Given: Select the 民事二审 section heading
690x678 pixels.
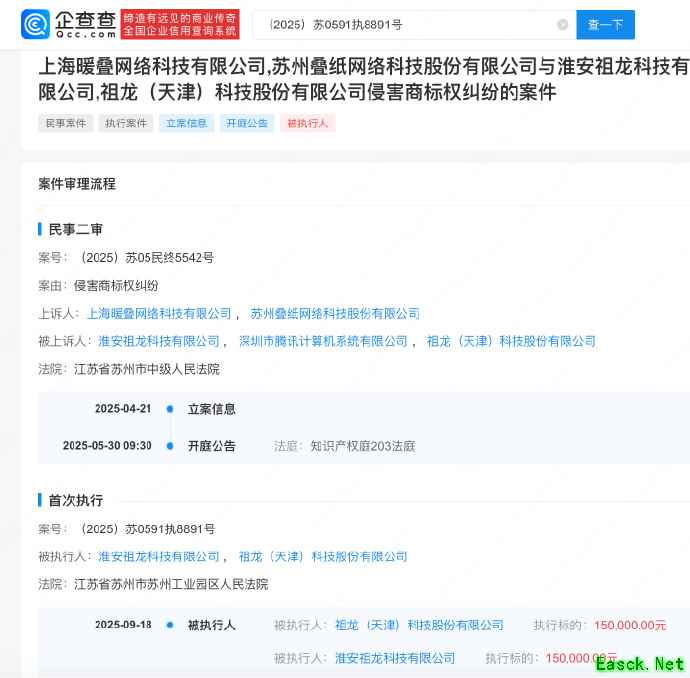Looking at the screenshot, I should click(76, 229).
